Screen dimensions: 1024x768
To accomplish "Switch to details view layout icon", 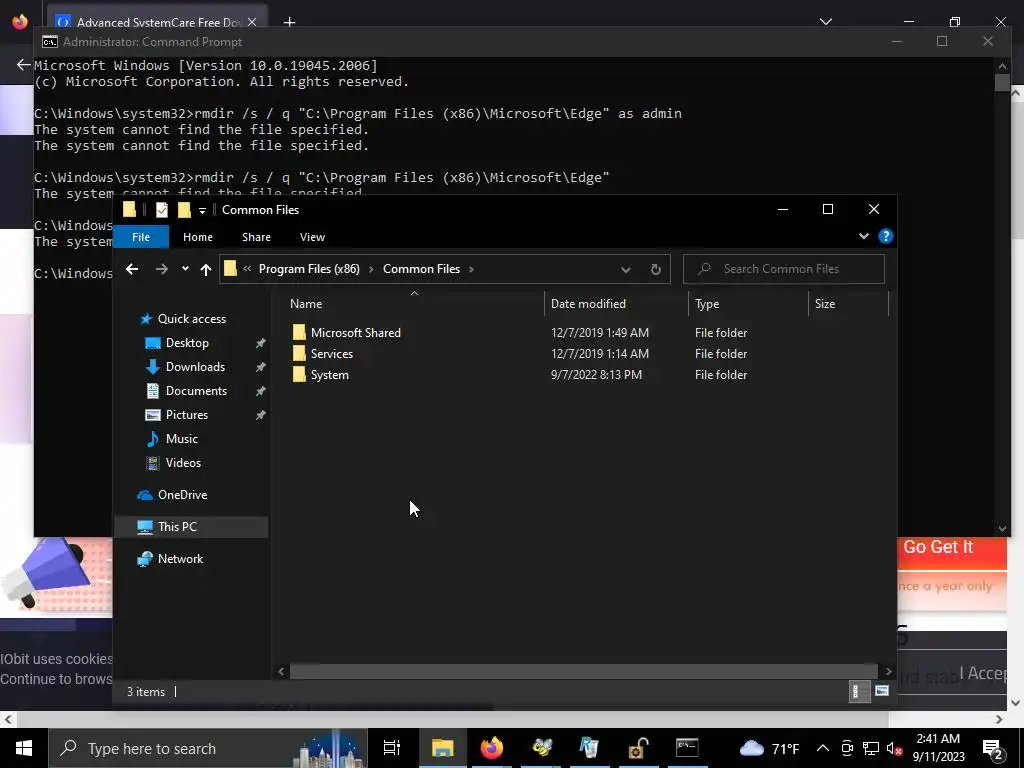I will 859,692.
